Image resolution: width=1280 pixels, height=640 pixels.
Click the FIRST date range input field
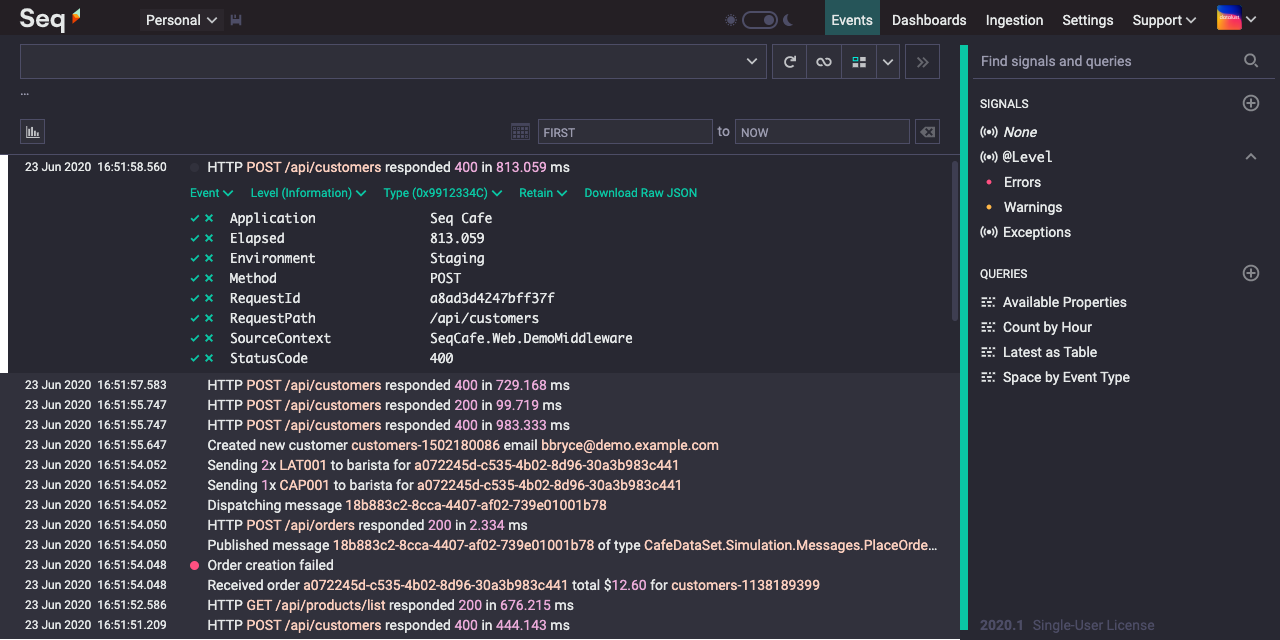[x=624, y=132]
